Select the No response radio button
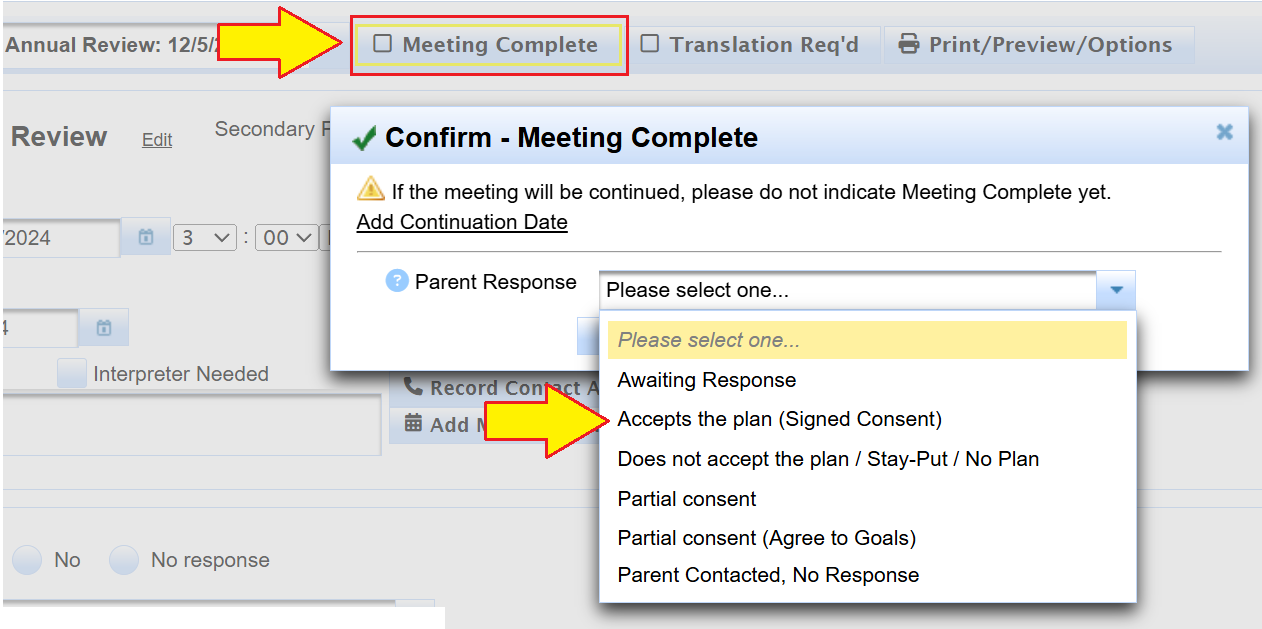The height and width of the screenshot is (629, 1262). [x=123, y=560]
